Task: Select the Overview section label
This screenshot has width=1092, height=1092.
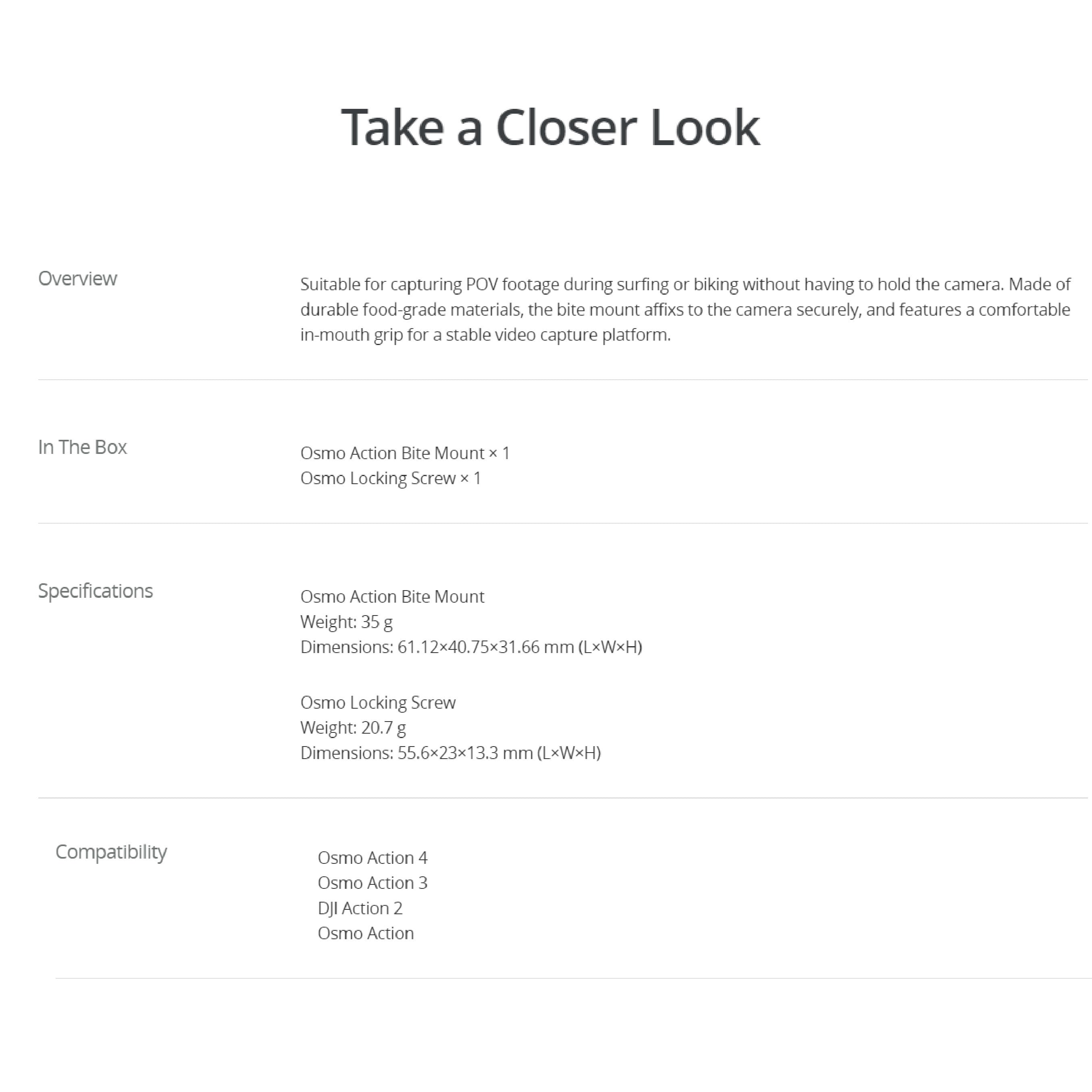Action: (77, 279)
